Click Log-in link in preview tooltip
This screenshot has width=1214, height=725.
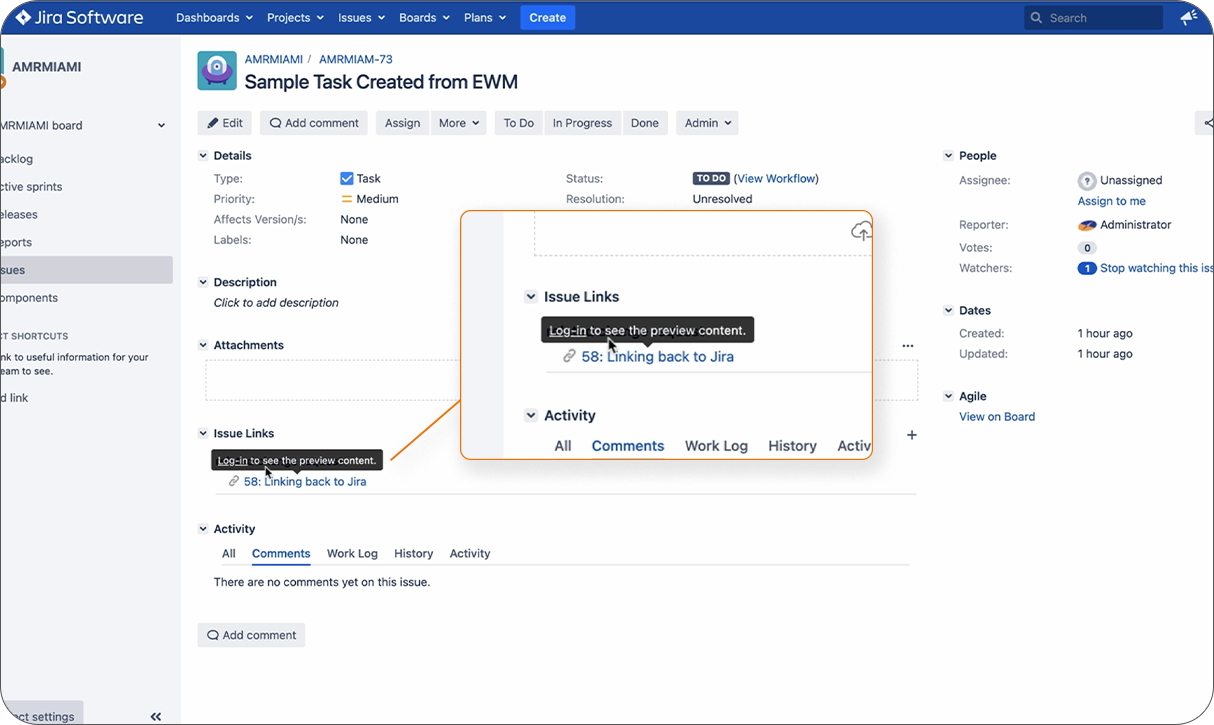pos(233,461)
